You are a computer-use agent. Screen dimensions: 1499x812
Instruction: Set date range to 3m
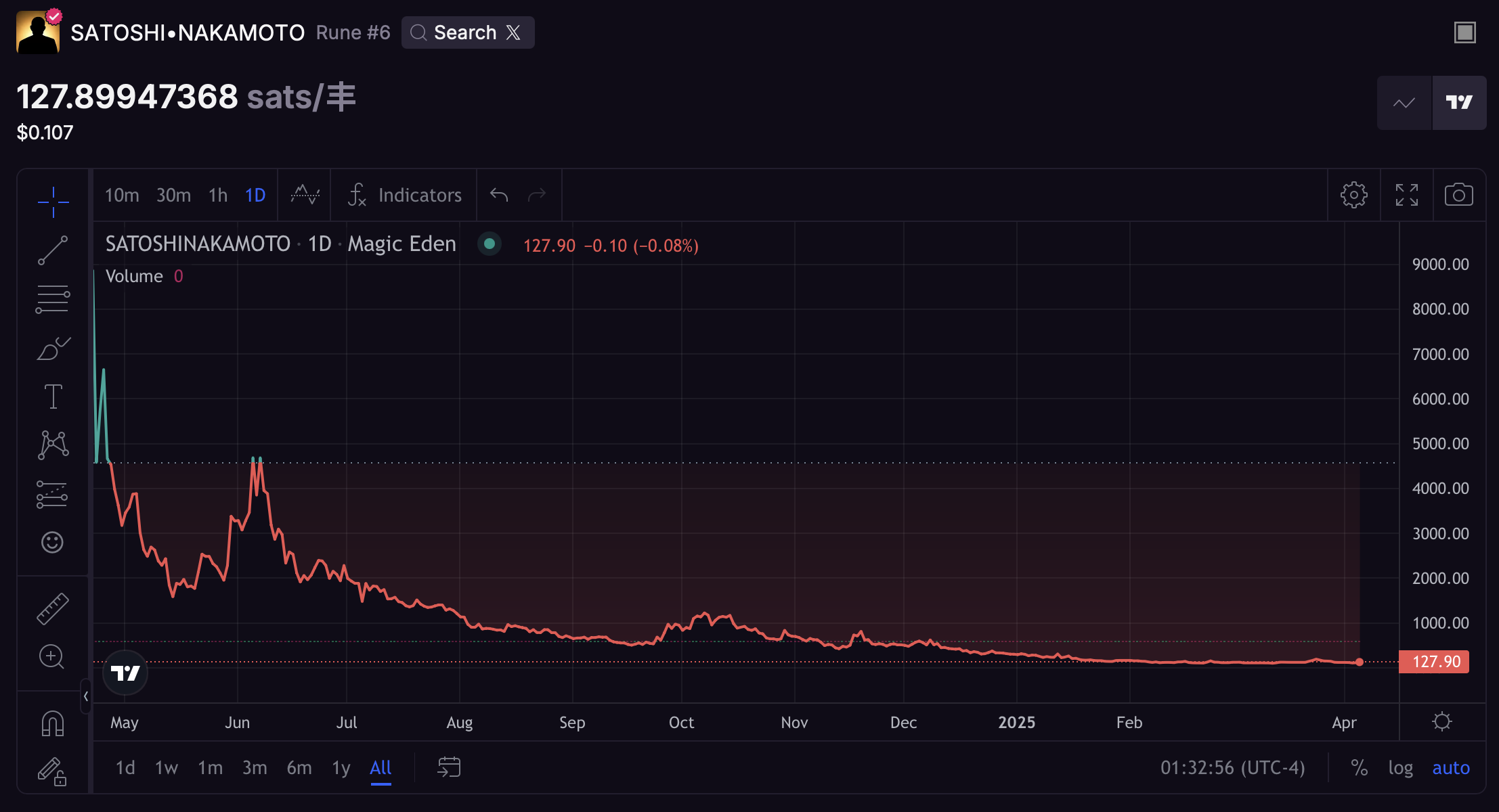[x=255, y=767]
